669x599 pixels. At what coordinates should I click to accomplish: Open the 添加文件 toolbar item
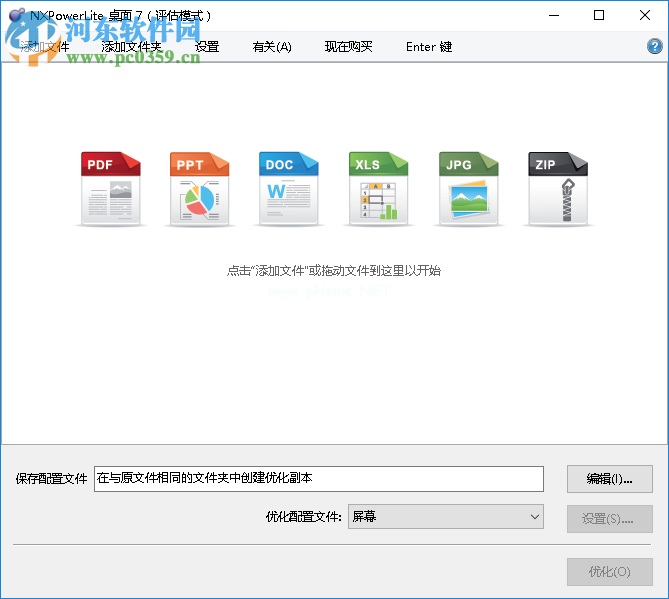tap(44, 47)
